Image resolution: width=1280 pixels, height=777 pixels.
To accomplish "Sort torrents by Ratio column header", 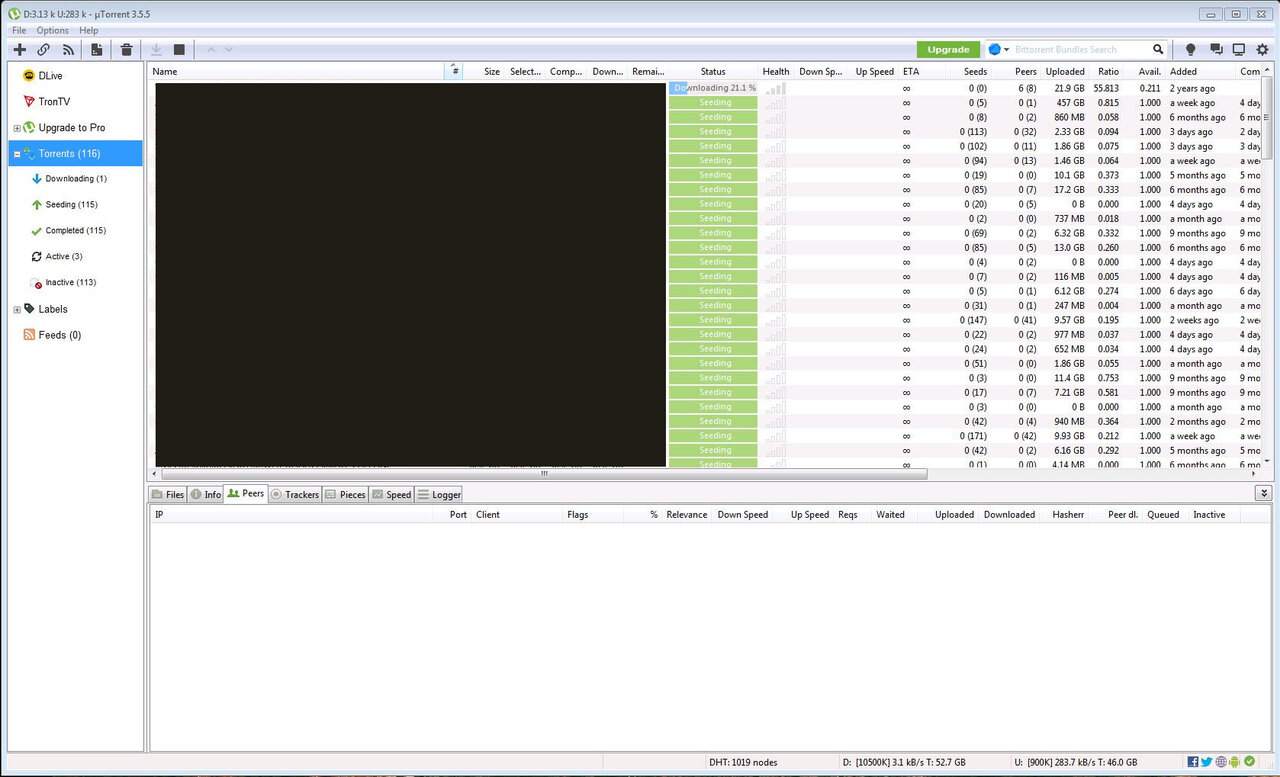I will (x=1107, y=71).
